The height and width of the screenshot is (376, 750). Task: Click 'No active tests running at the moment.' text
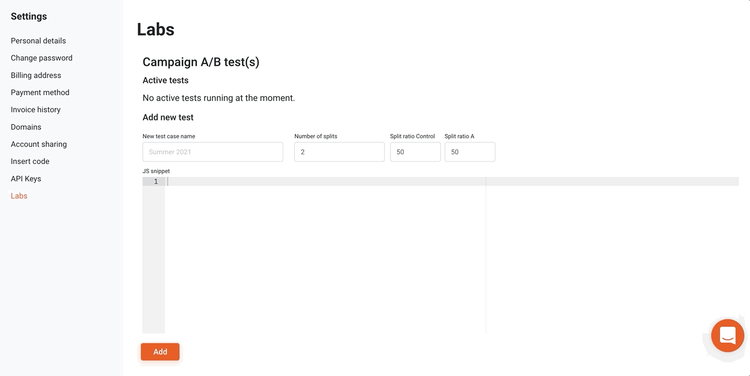point(219,98)
